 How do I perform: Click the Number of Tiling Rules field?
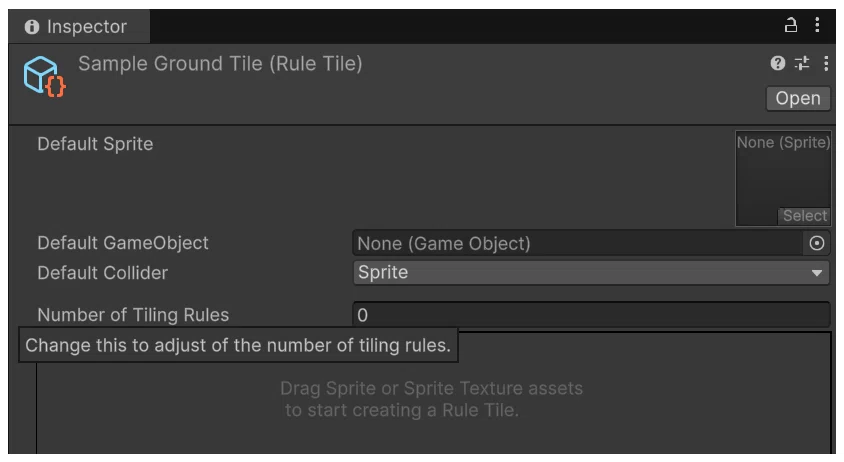pos(591,315)
